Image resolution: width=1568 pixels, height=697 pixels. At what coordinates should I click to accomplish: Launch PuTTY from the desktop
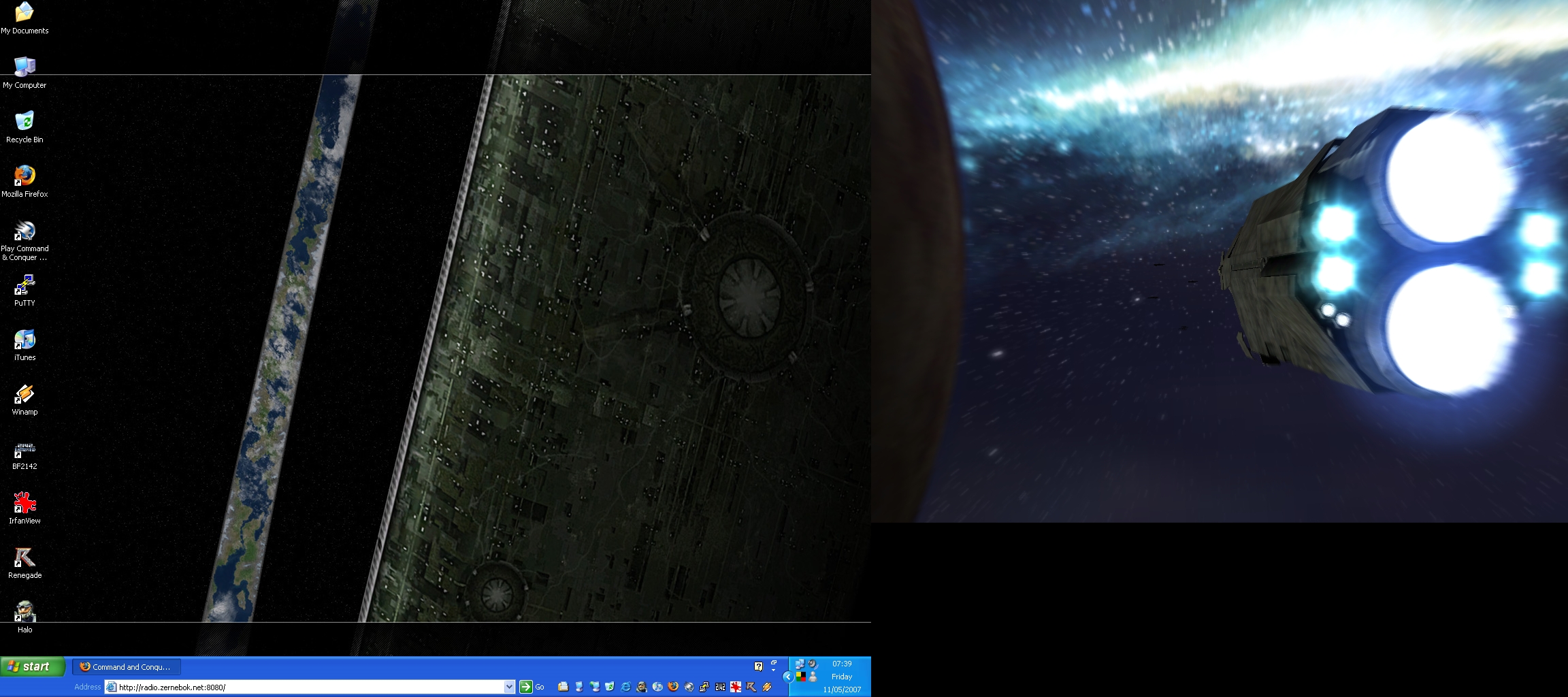24,285
